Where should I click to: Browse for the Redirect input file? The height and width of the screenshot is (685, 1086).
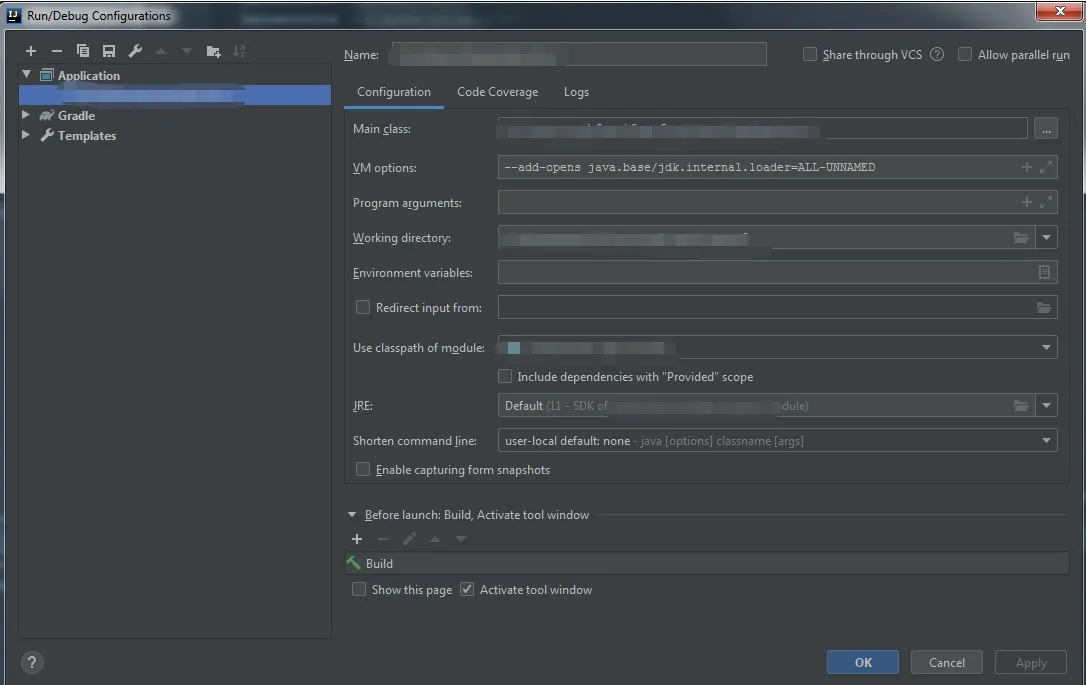1044,307
